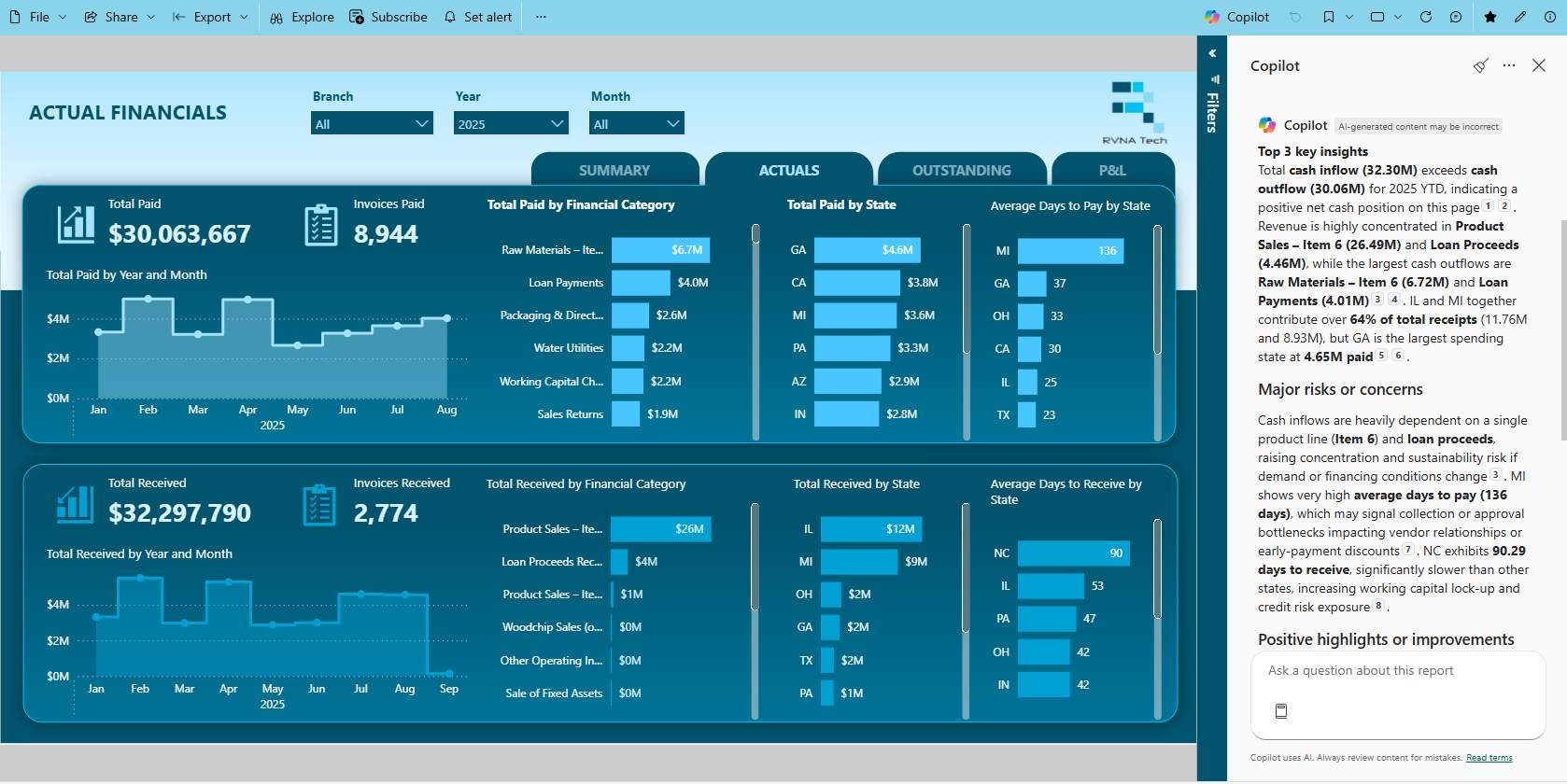Click the $30,063,667 Total Paid value
Image resolution: width=1567 pixels, height=784 pixels.
[179, 233]
